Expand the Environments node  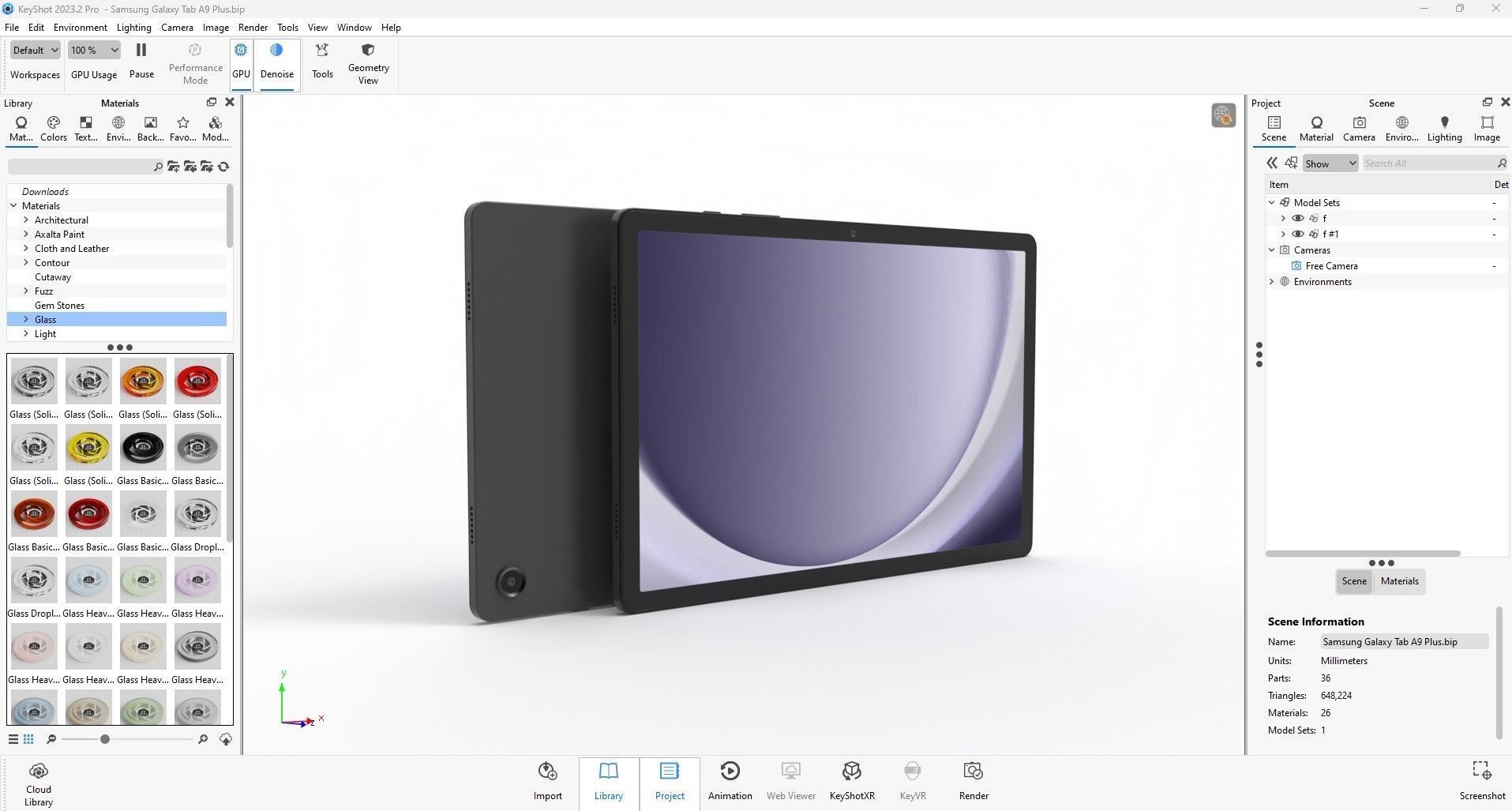coord(1272,282)
